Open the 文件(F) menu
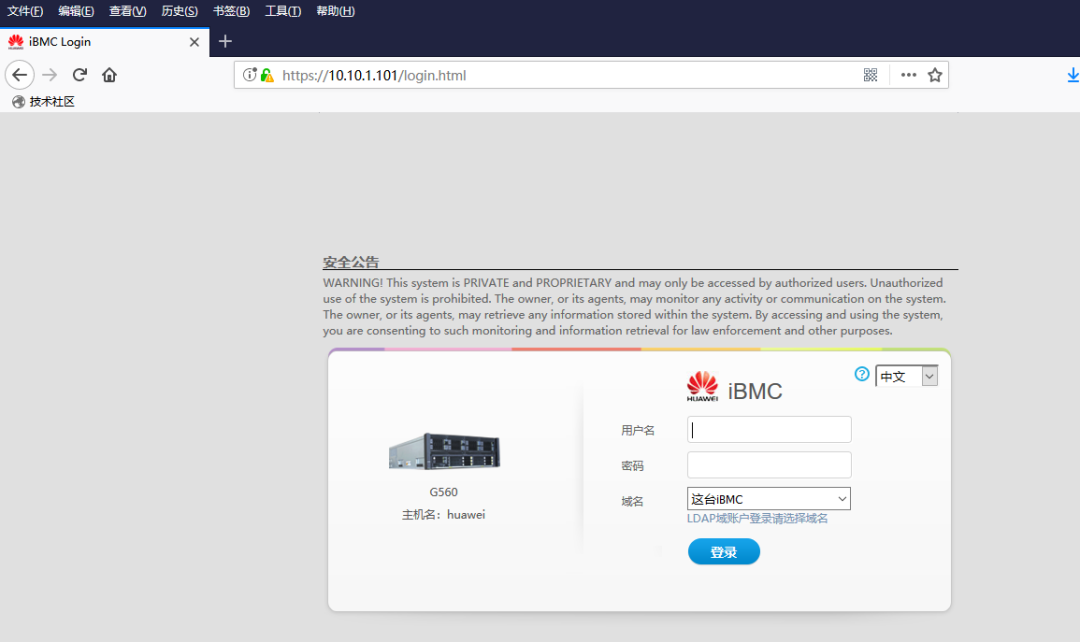Viewport: 1080px width, 642px height. pyautogui.click(x=25, y=11)
